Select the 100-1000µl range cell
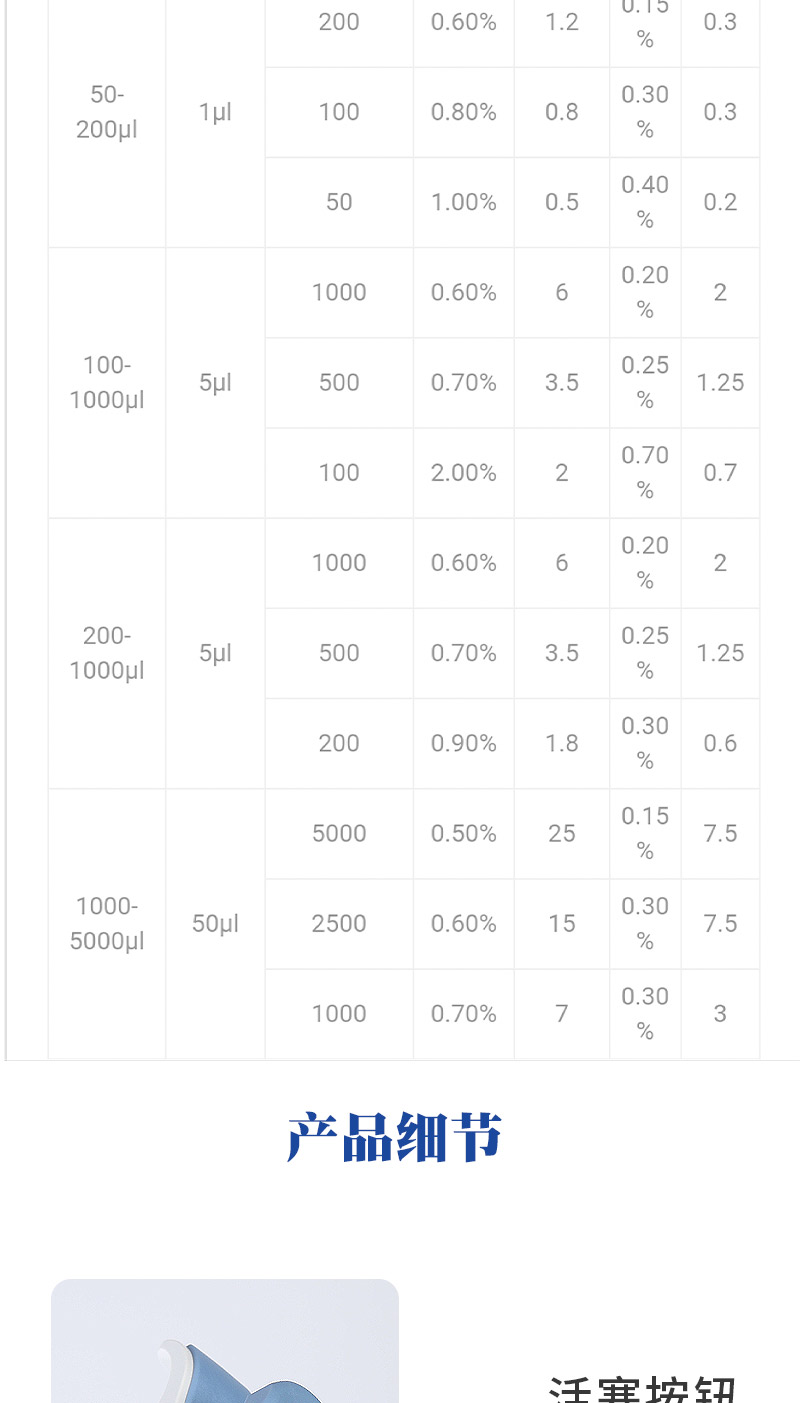The height and width of the screenshot is (1403, 800). click(107, 383)
